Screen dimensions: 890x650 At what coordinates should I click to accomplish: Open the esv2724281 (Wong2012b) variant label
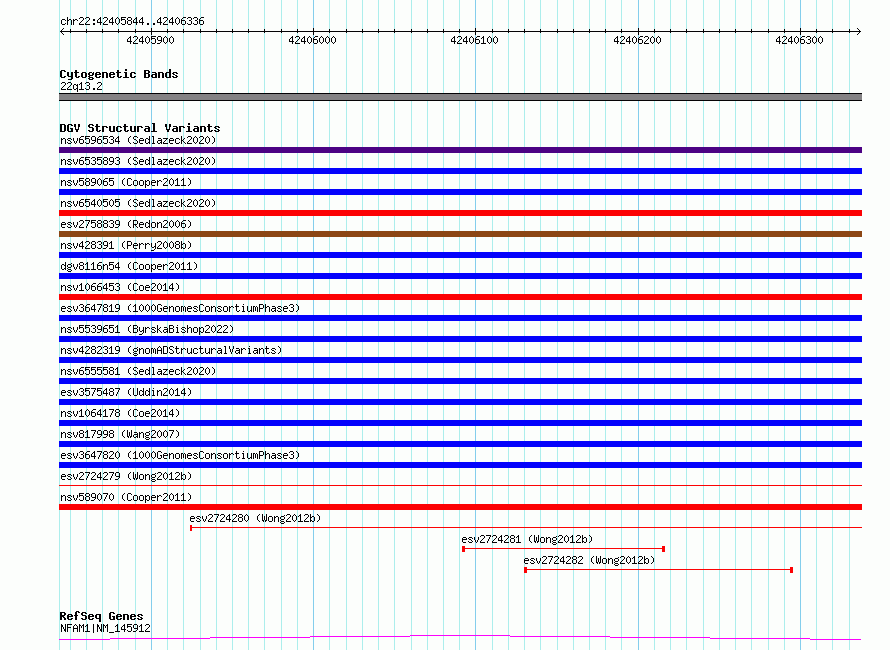point(527,539)
